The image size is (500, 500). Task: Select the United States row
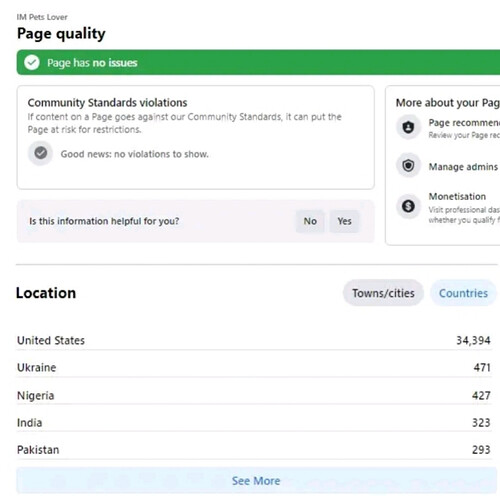pyautogui.click(x=254, y=340)
